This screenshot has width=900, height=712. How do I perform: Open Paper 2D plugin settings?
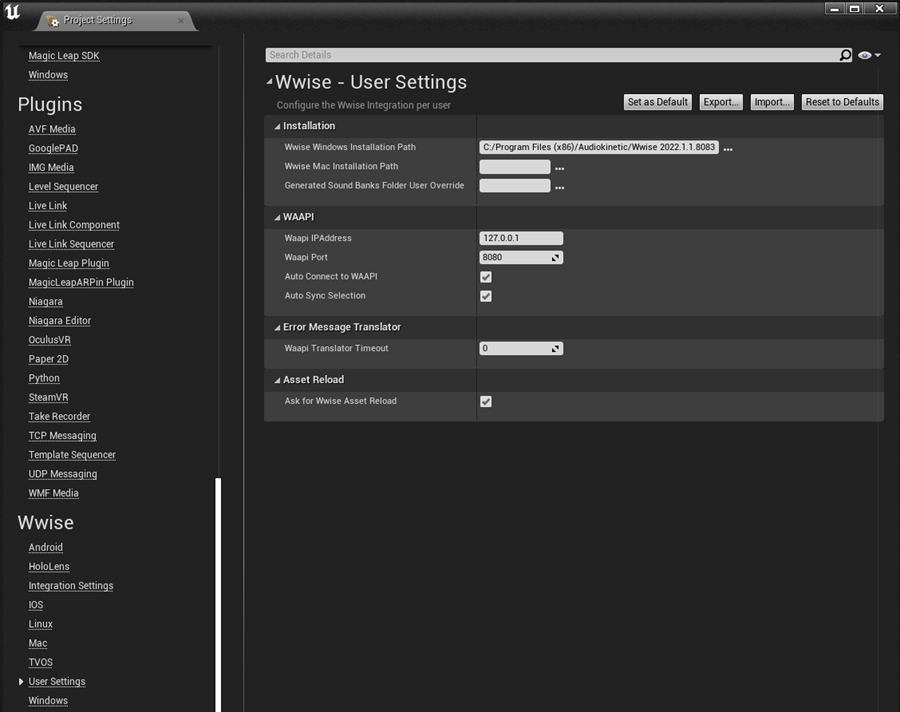coord(48,359)
